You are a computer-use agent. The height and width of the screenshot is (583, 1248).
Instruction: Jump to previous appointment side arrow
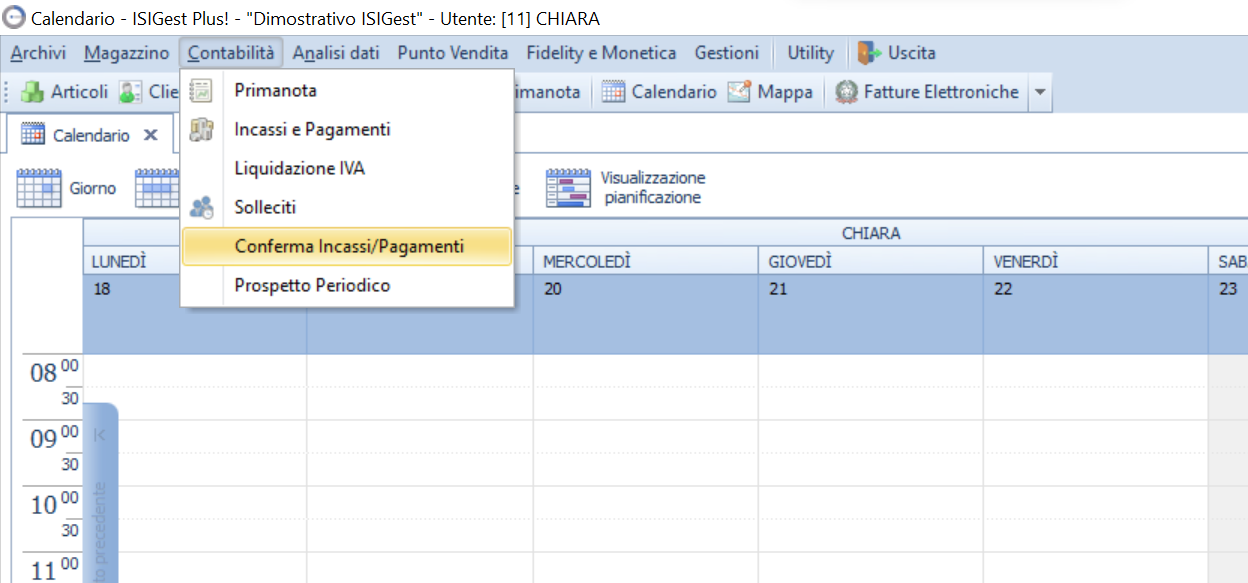pos(100,436)
